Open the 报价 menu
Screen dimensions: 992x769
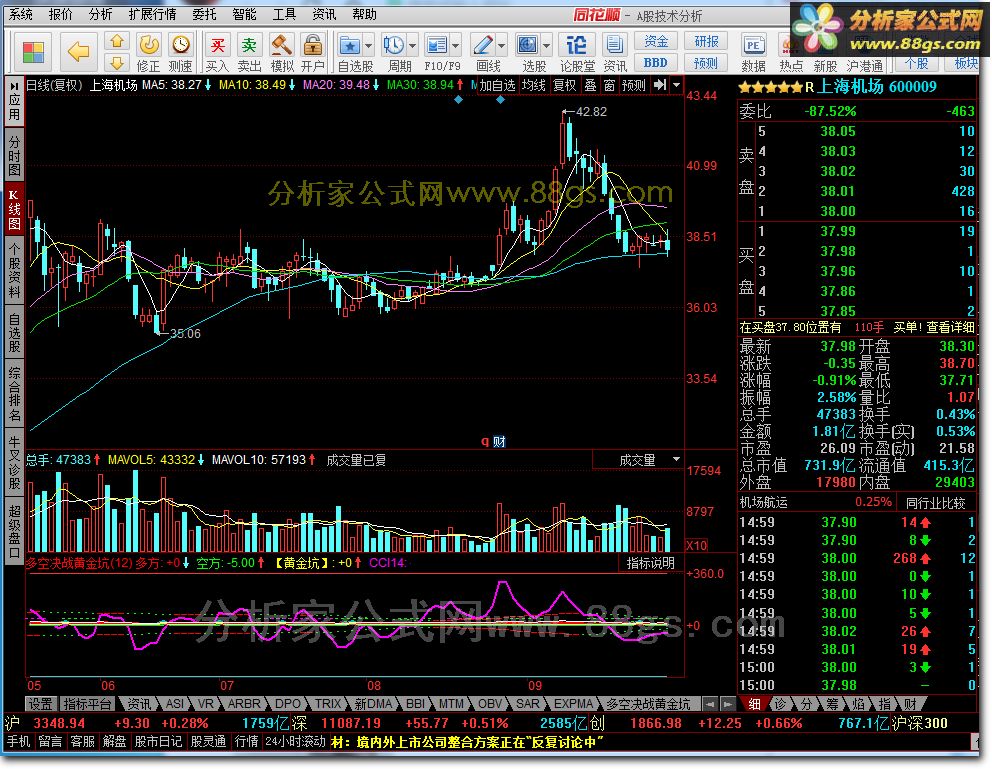coord(61,14)
